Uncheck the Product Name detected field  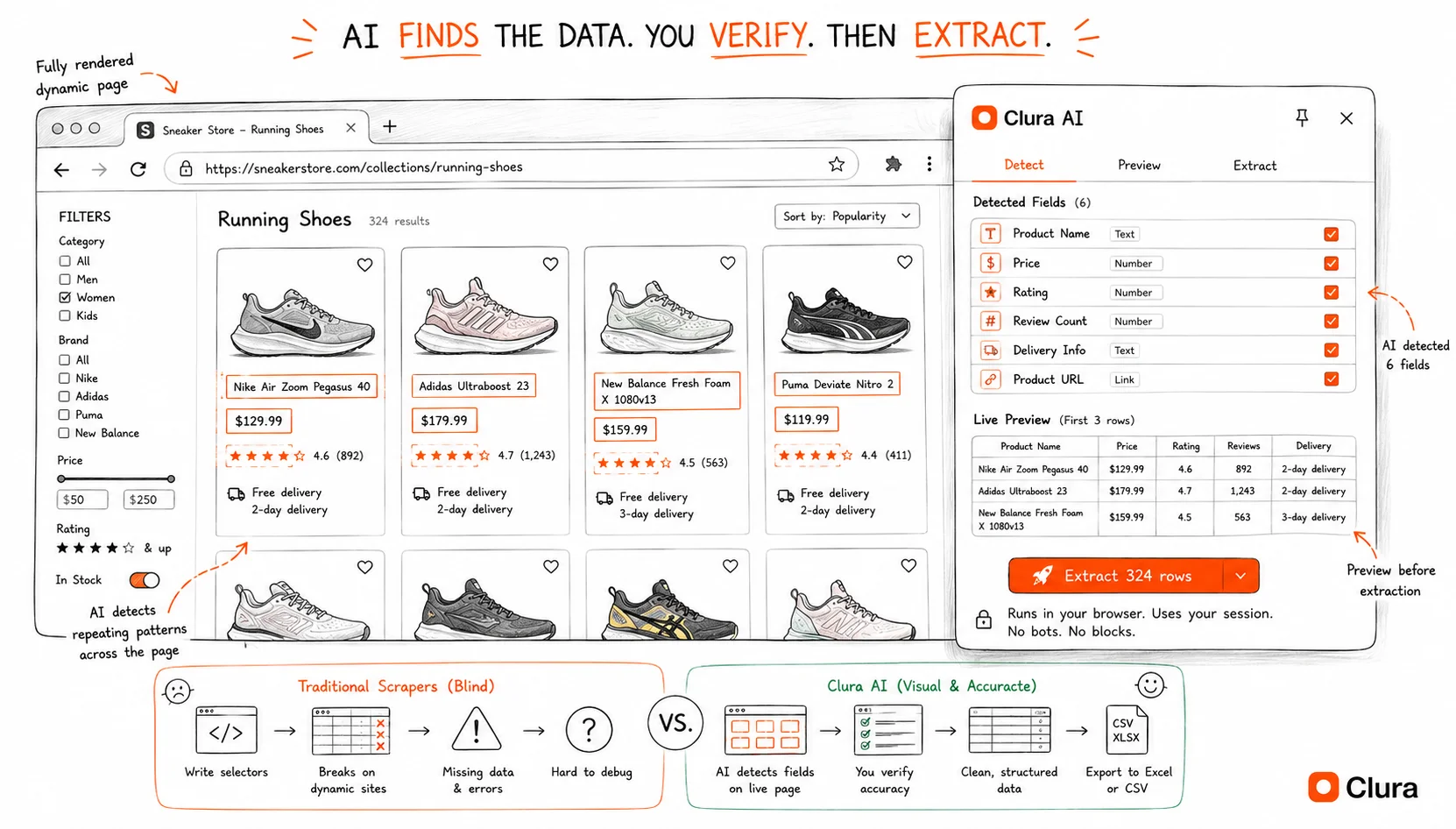click(1331, 234)
